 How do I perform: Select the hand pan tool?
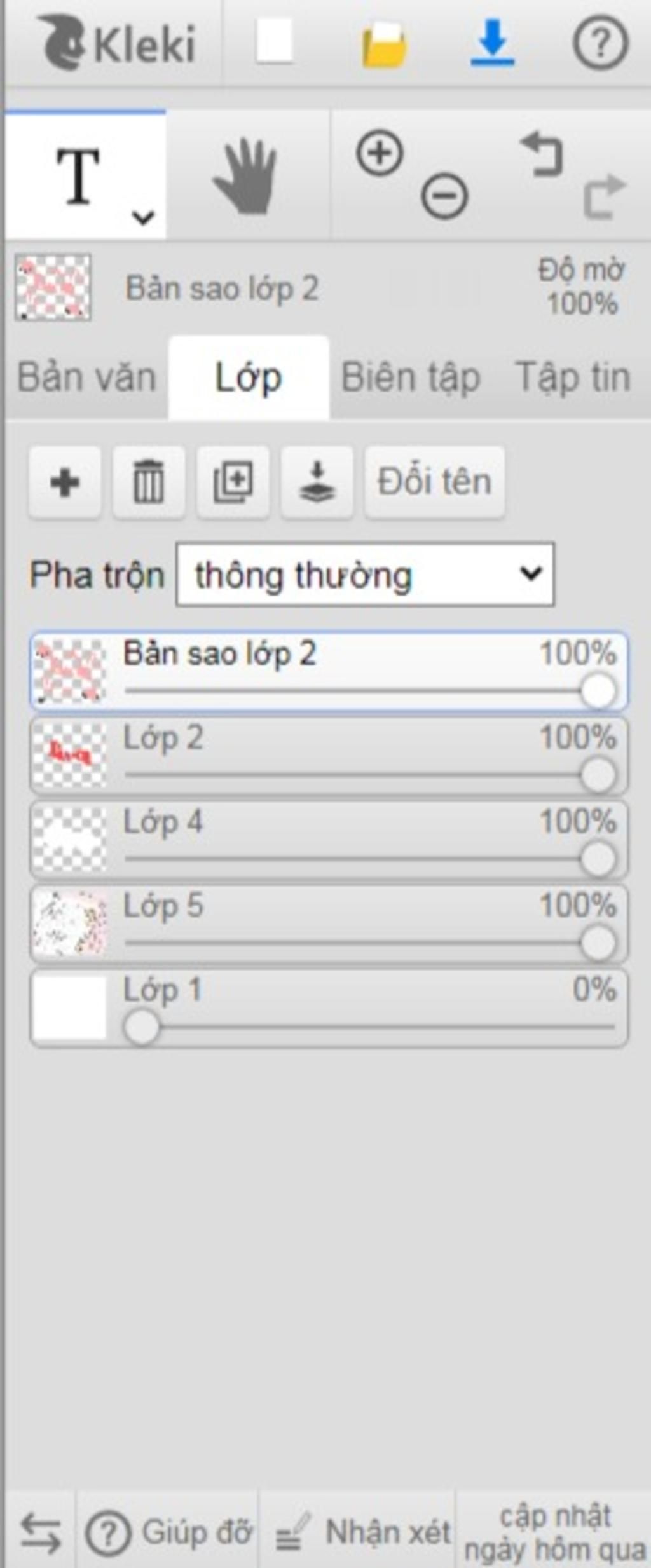tap(247, 177)
